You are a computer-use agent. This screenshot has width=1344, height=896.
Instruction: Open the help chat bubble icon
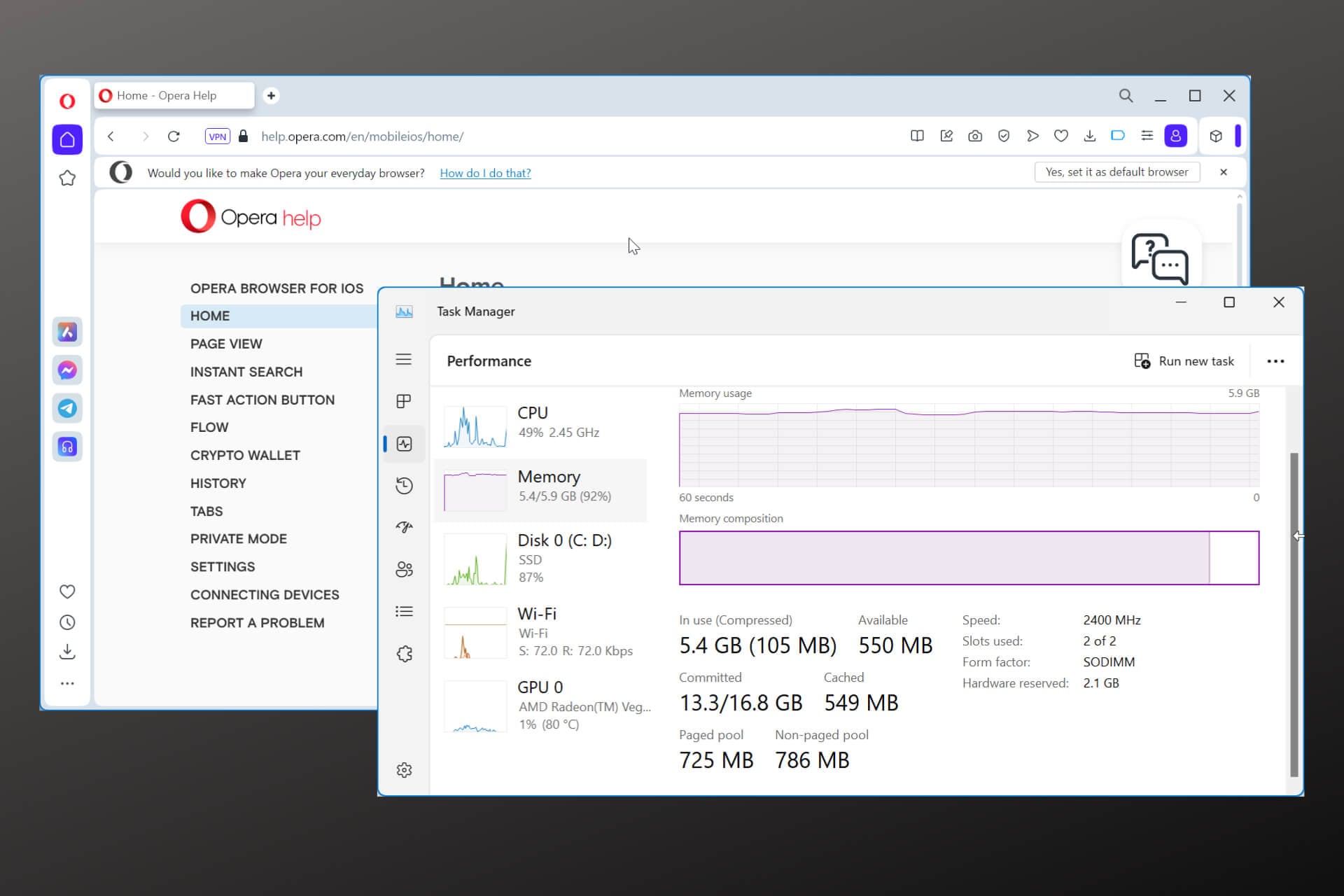click(x=1160, y=258)
